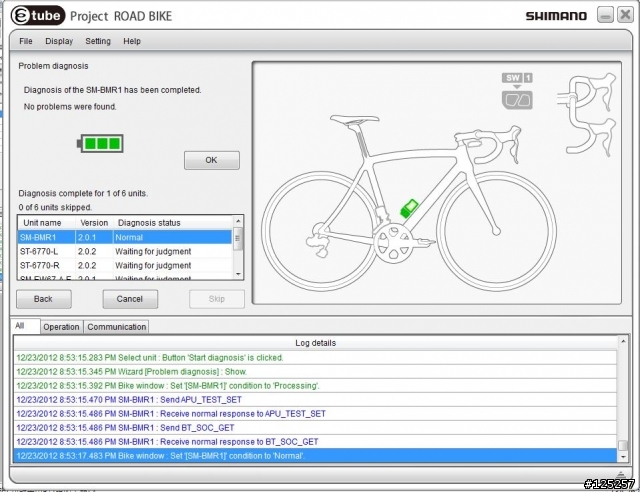
Task: Switch to the All log tab
Action: (26, 326)
